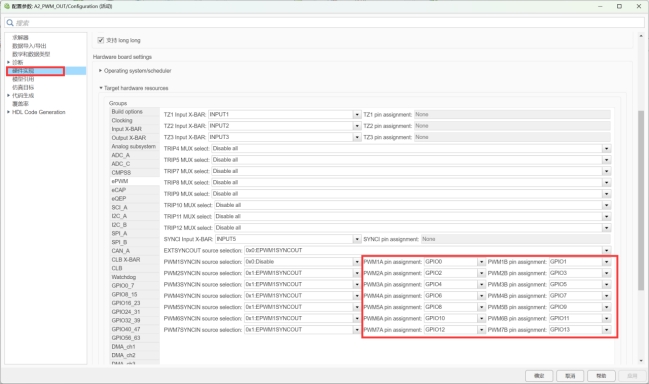Select 求解器 in the left tree

(20, 38)
